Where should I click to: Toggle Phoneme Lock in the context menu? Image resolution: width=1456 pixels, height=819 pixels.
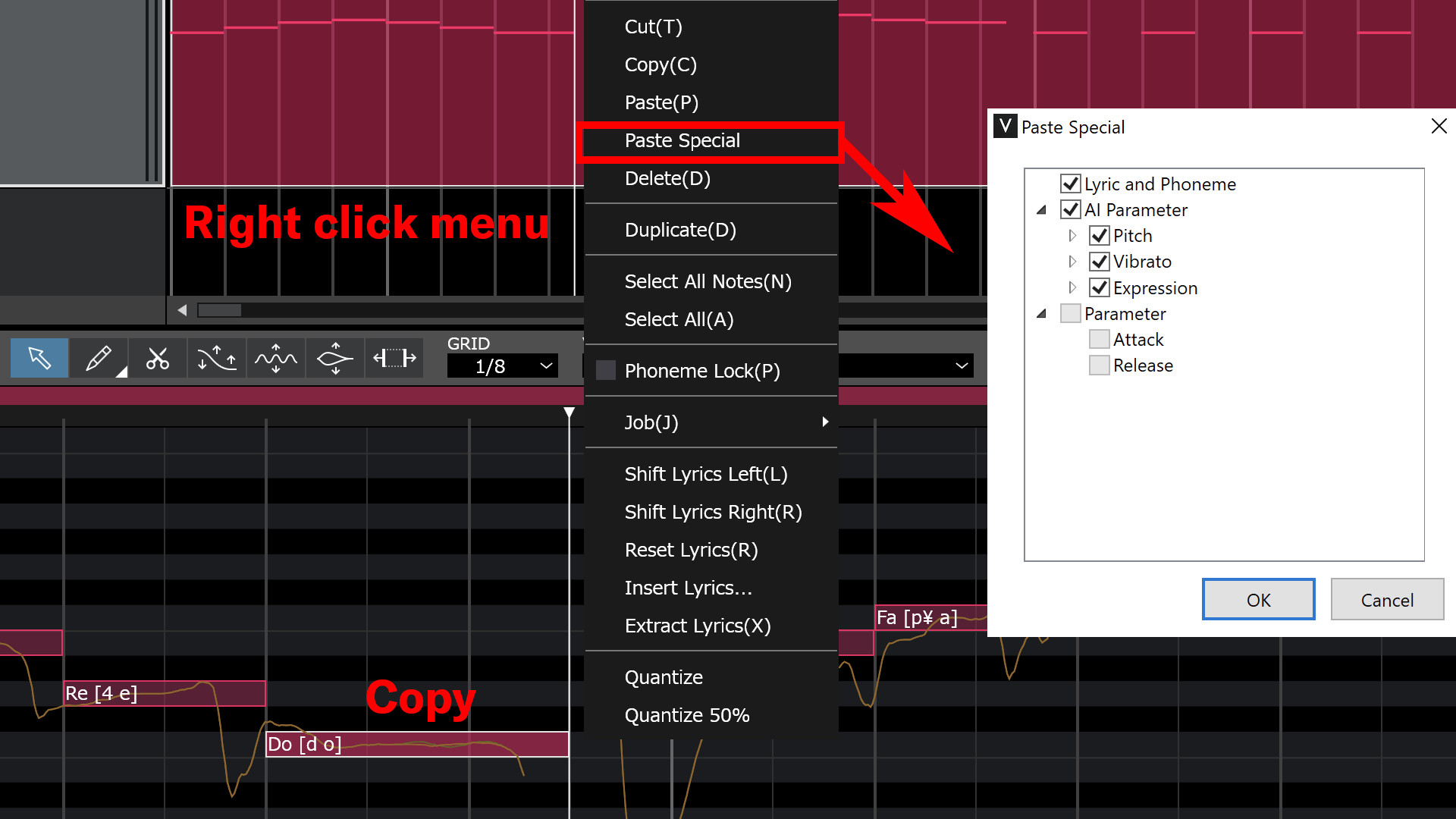[701, 371]
